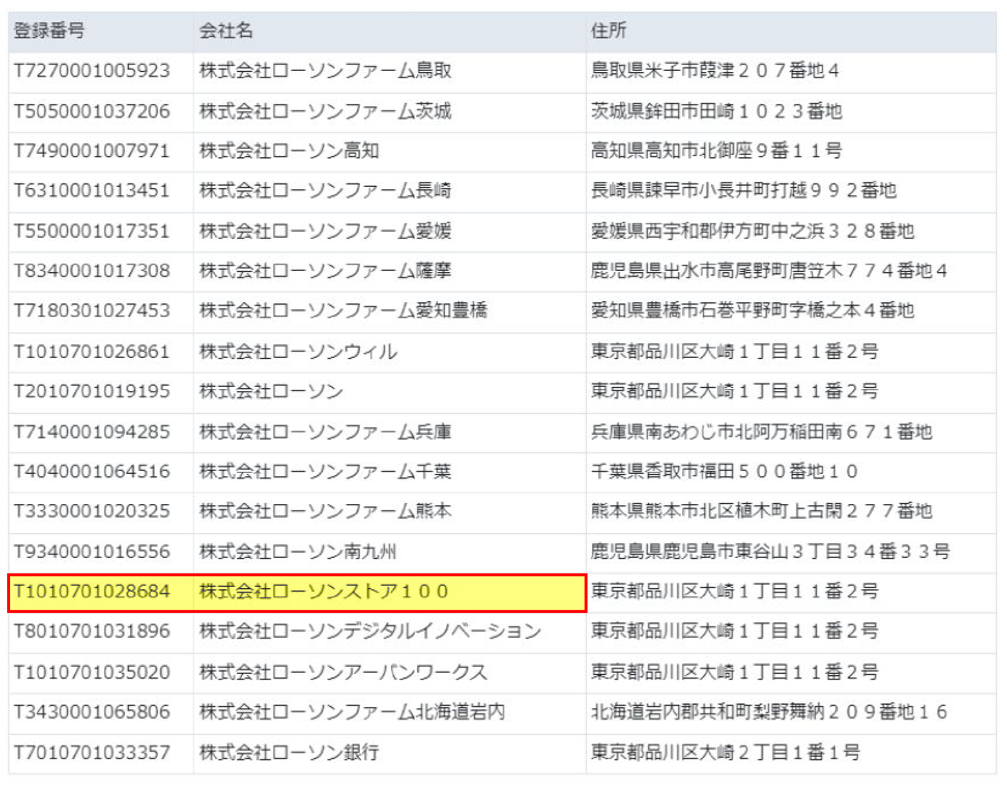Click address 鹿児島県鹿児島市東谷山３丁目３４番３３号
The height and width of the screenshot is (787, 1007).
(x=771, y=552)
